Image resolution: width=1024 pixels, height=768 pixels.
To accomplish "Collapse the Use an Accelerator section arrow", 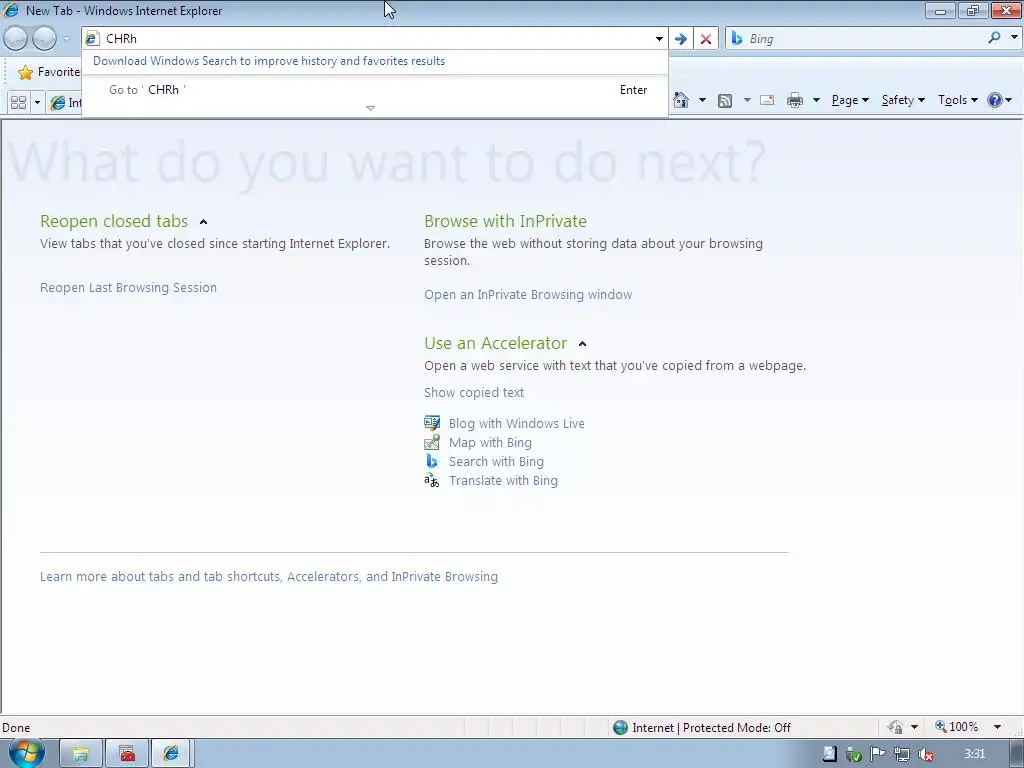I will coord(583,344).
